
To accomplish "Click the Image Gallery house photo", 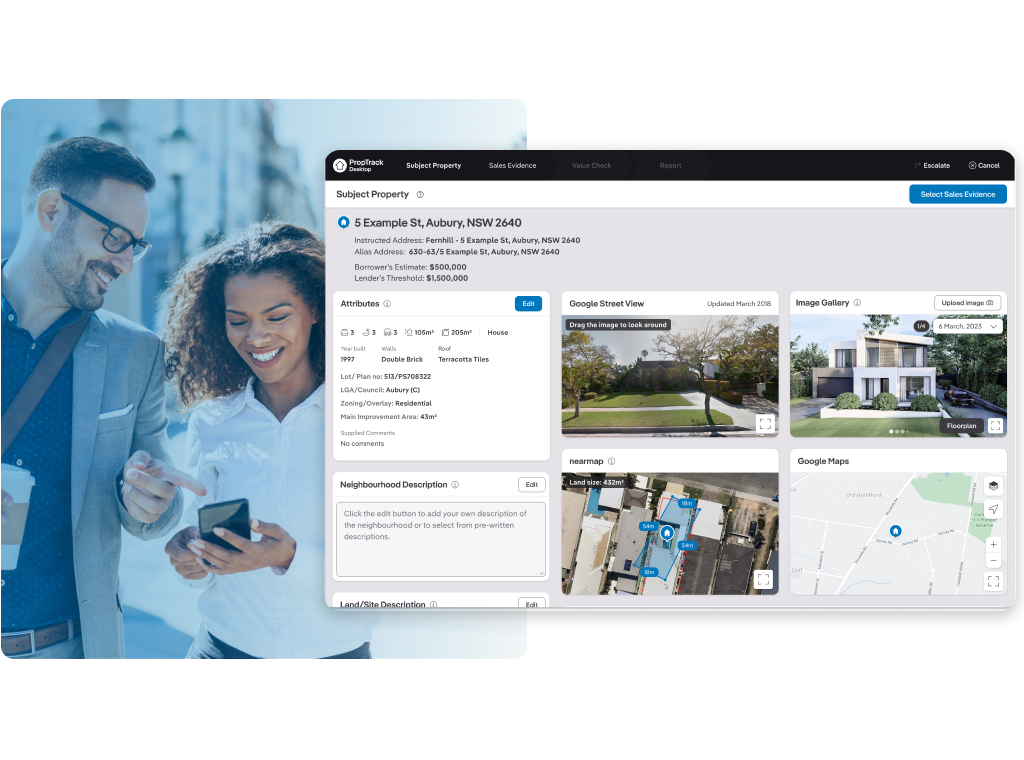I will tap(899, 376).
